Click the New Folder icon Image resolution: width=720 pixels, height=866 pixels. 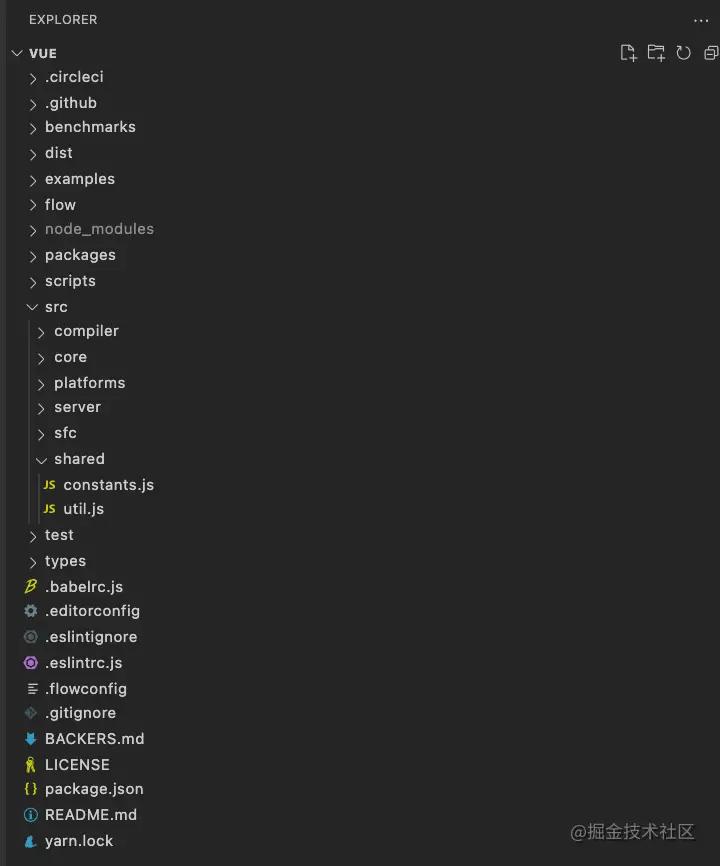point(656,53)
